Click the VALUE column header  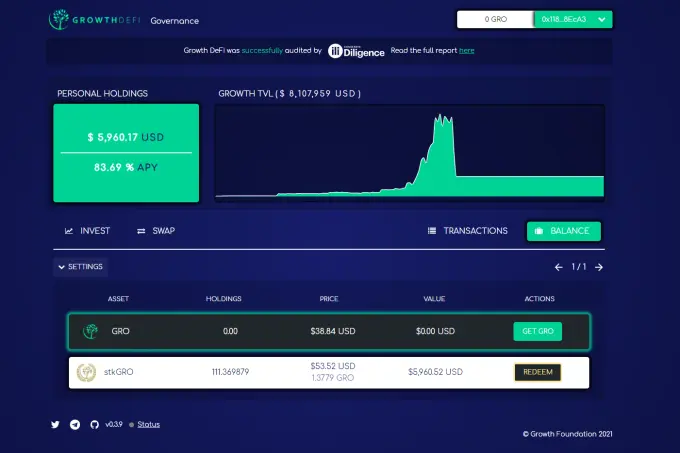tap(435, 299)
